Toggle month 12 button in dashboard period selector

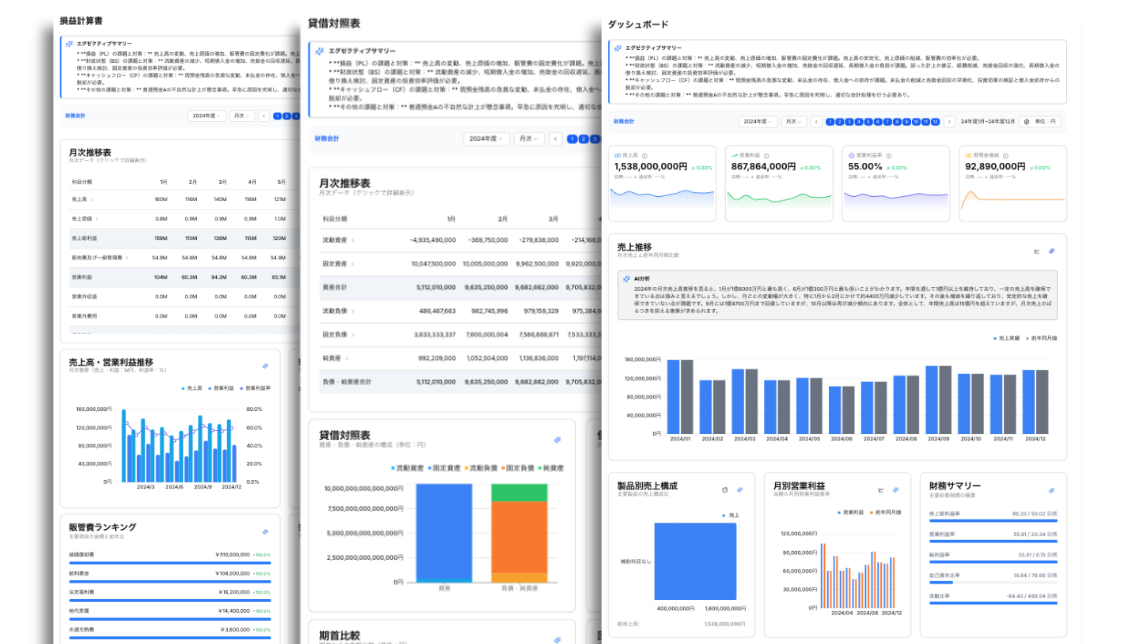click(935, 121)
